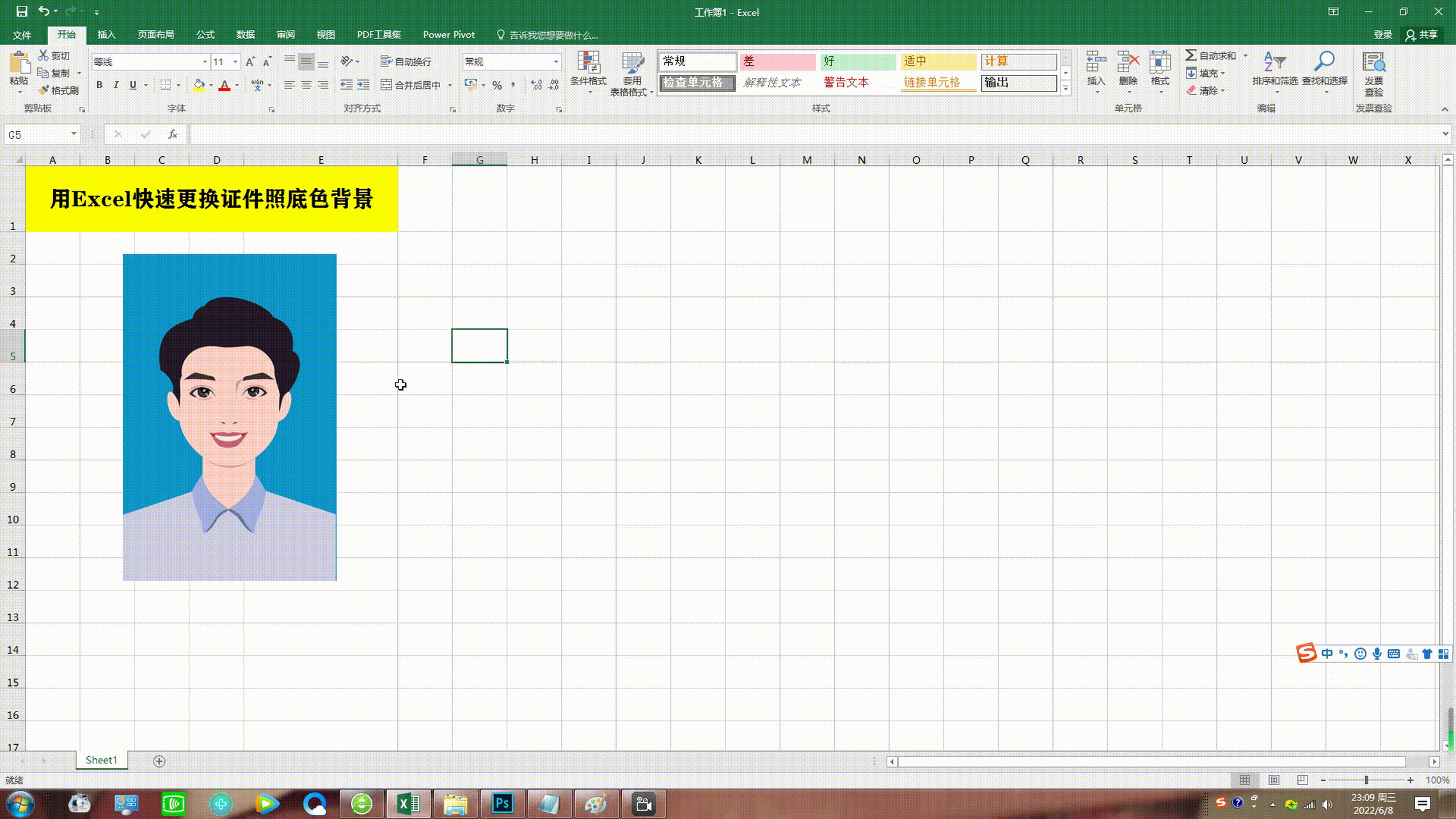Toggle align text right
This screenshot has width=1456, height=819.
(323, 85)
